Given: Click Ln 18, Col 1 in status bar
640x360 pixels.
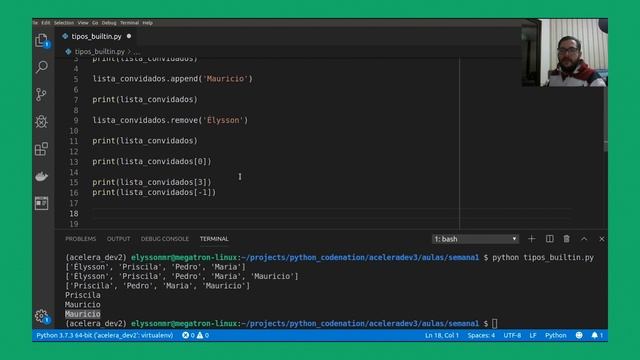Looking at the screenshot, I should (x=442, y=335).
